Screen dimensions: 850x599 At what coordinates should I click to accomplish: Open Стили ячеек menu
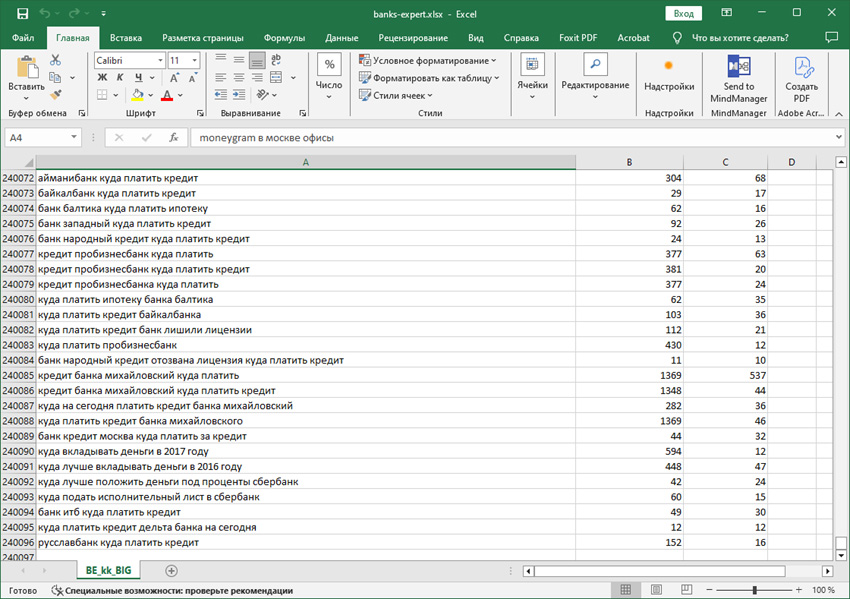click(396, 95)
